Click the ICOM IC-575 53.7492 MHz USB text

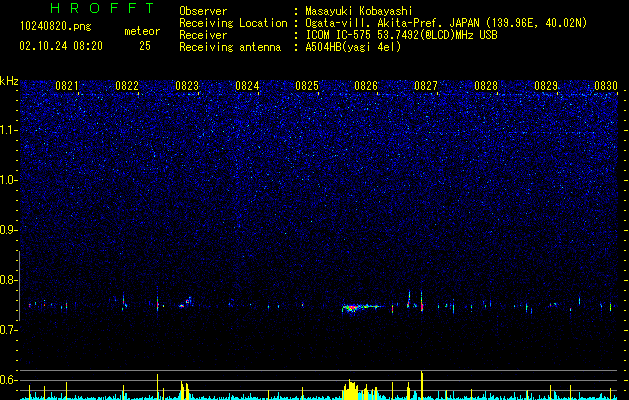point(401,35)
